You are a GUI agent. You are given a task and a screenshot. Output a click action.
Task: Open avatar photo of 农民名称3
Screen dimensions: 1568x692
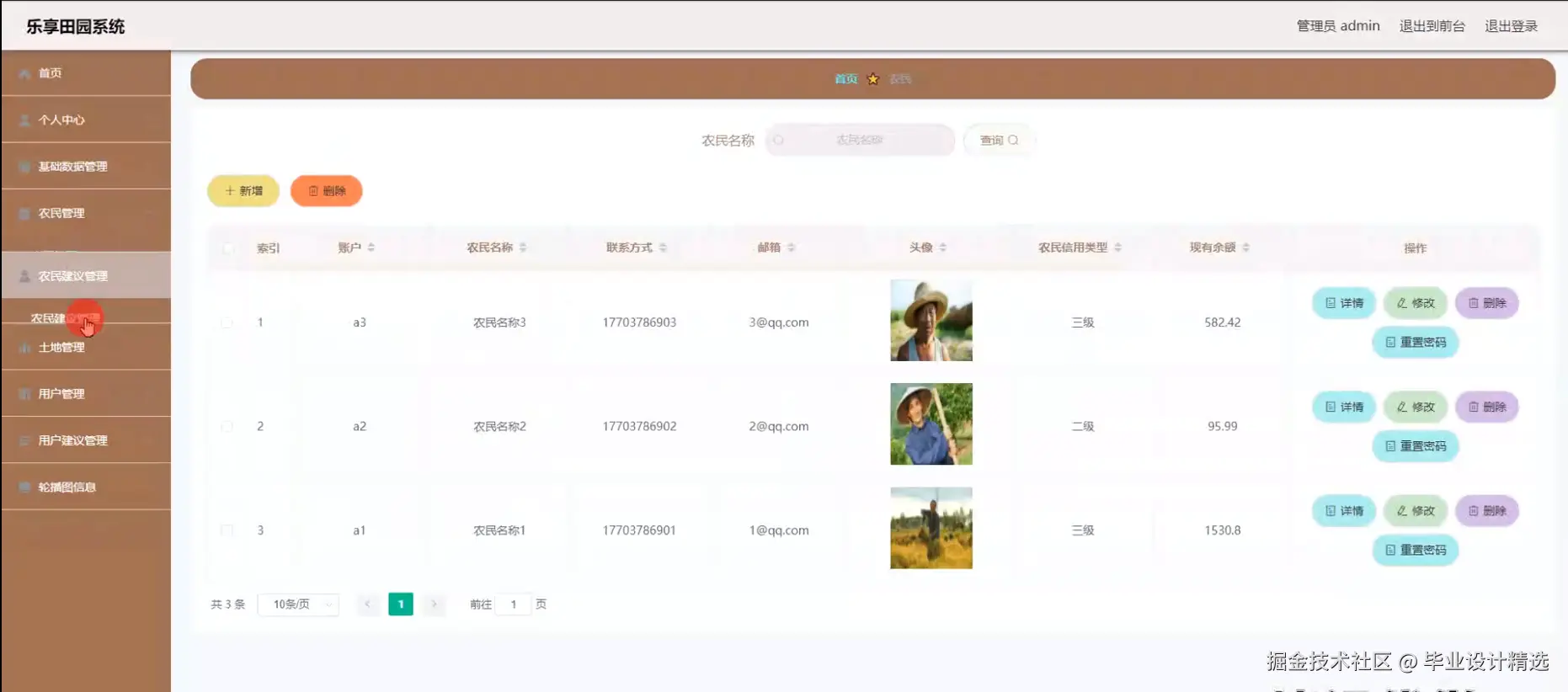931,321
